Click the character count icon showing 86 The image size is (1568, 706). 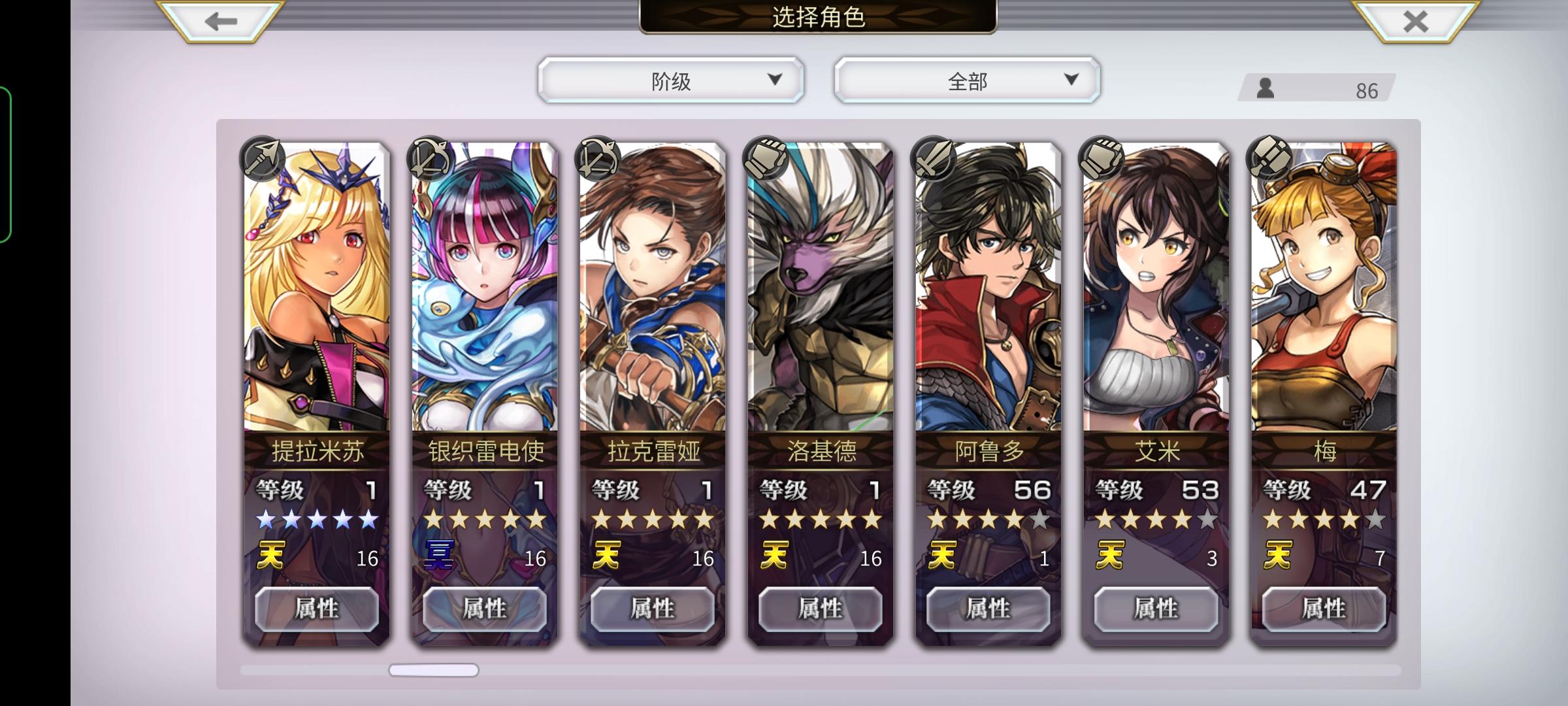coord(1266,88)
